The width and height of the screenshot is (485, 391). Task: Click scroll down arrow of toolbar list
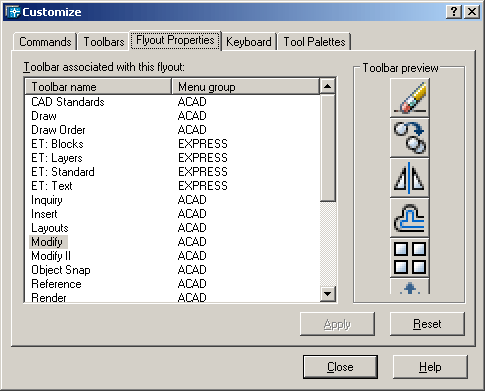pos(327,294)
